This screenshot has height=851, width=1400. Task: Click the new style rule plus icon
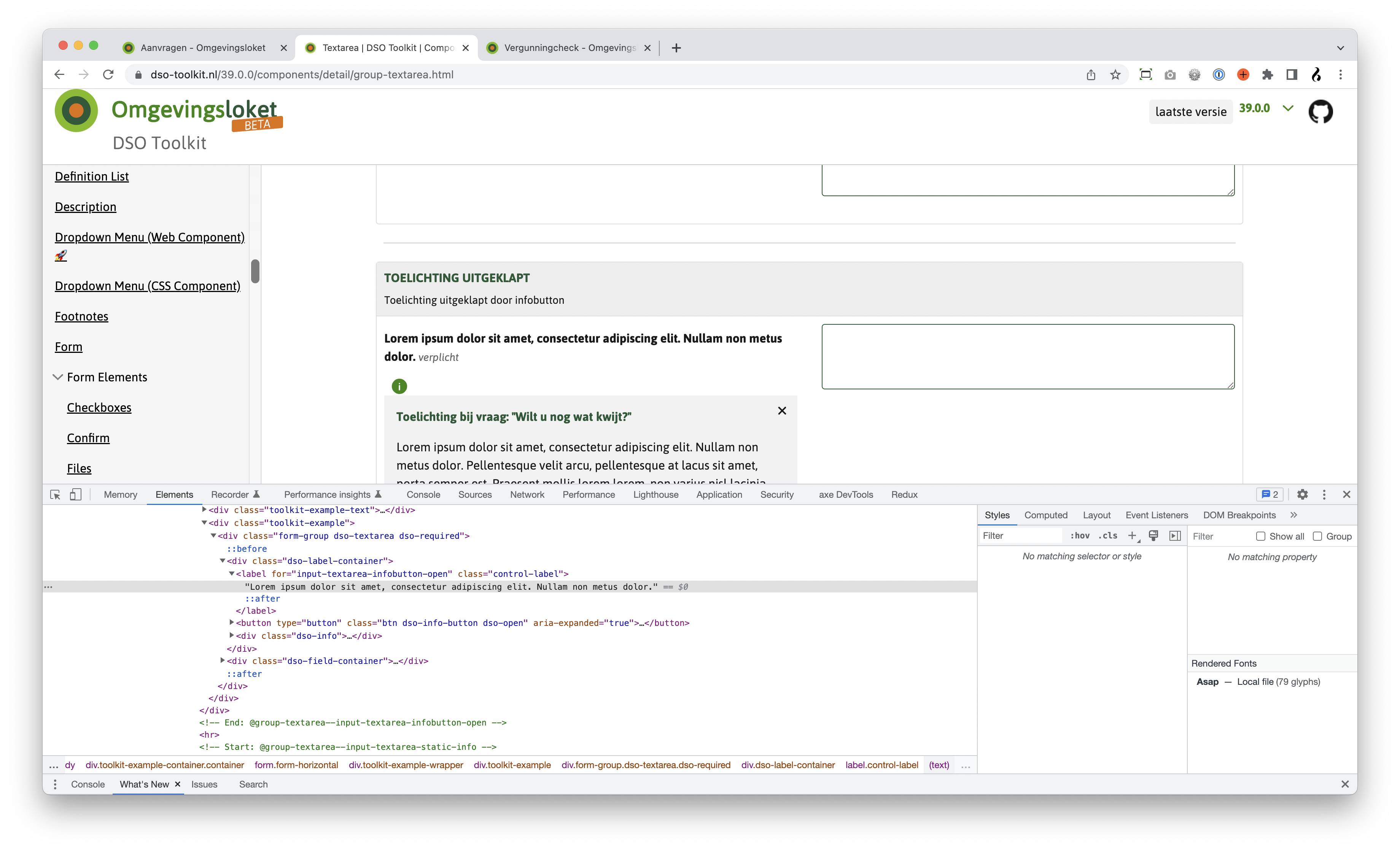click(1132, 536)
